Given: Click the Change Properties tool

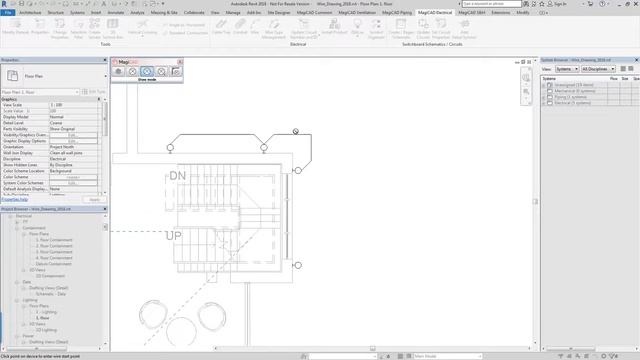Looking at the screenshot, I should (x=60, y=29).
